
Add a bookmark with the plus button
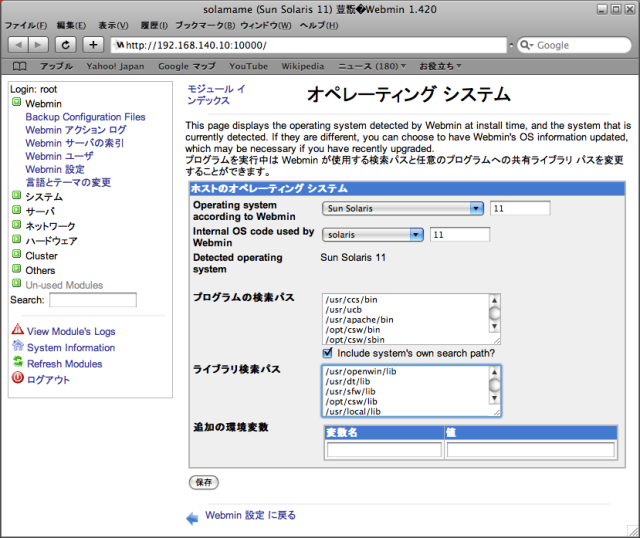[93, 45]
